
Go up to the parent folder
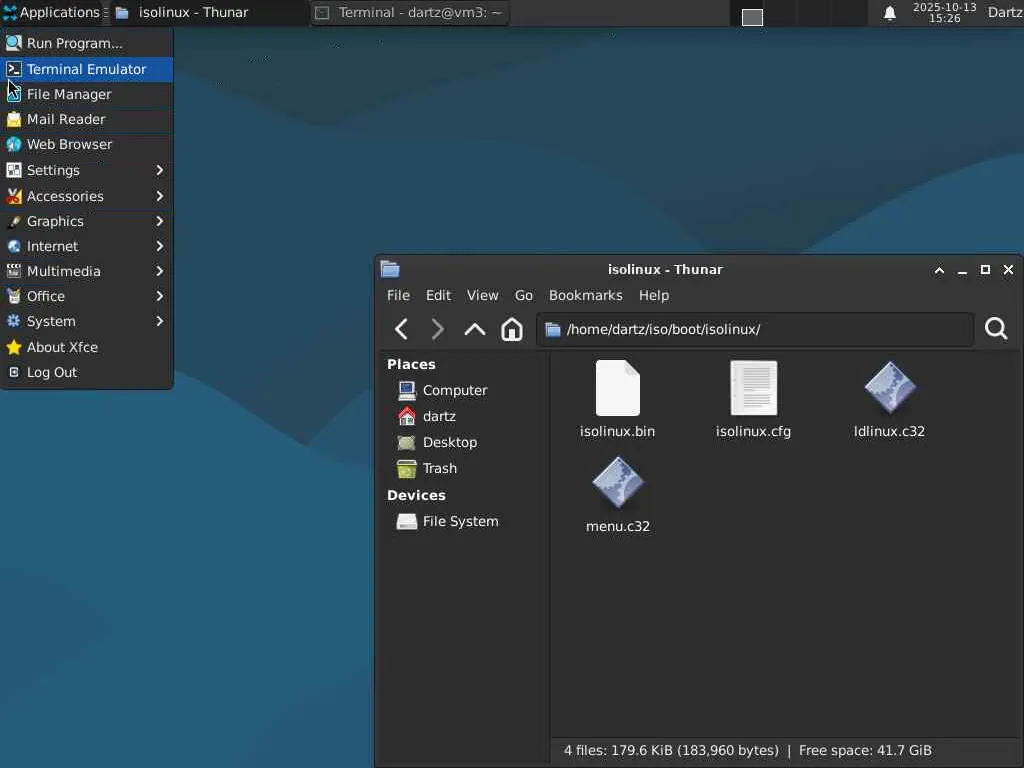(x=475, y=329)
